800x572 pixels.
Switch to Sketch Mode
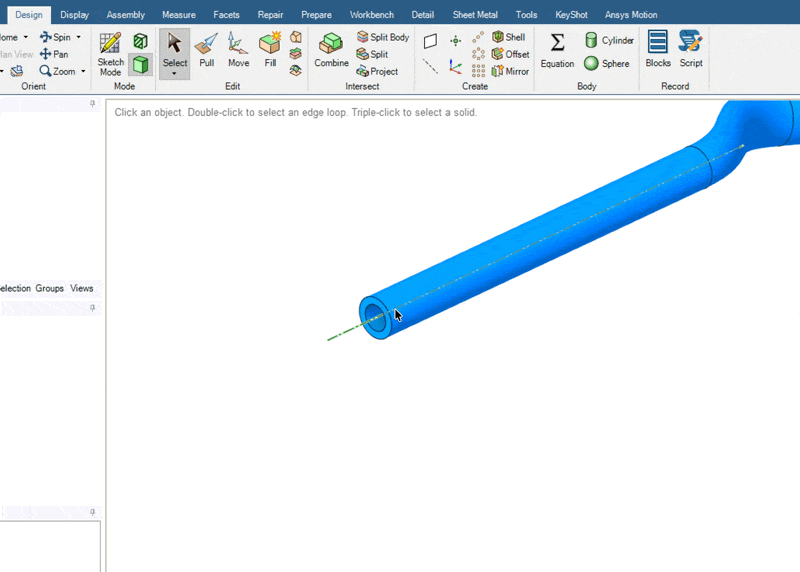pyautogui.click(x=110, y=52)
